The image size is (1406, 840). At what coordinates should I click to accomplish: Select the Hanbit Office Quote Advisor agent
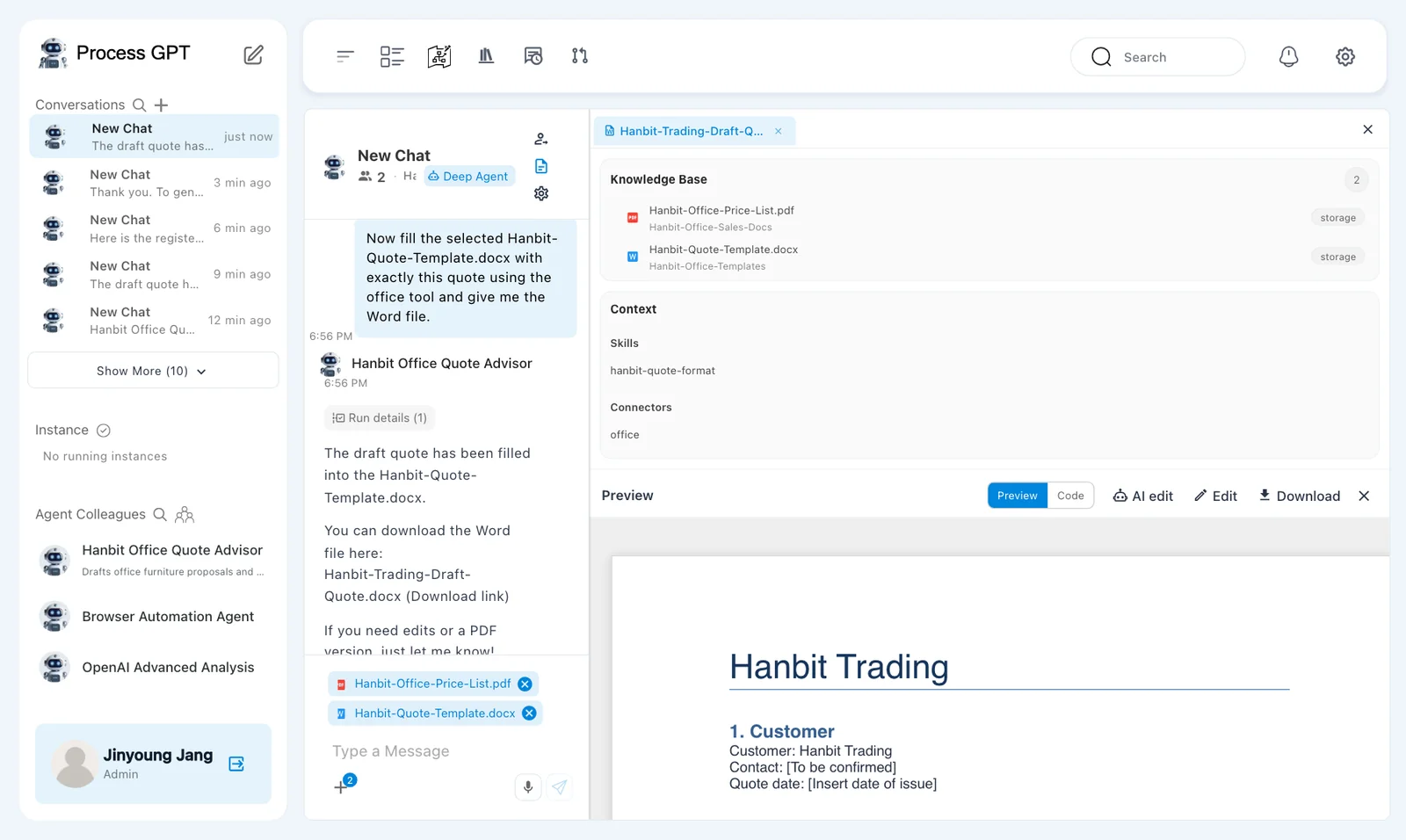tap(153, 560)
